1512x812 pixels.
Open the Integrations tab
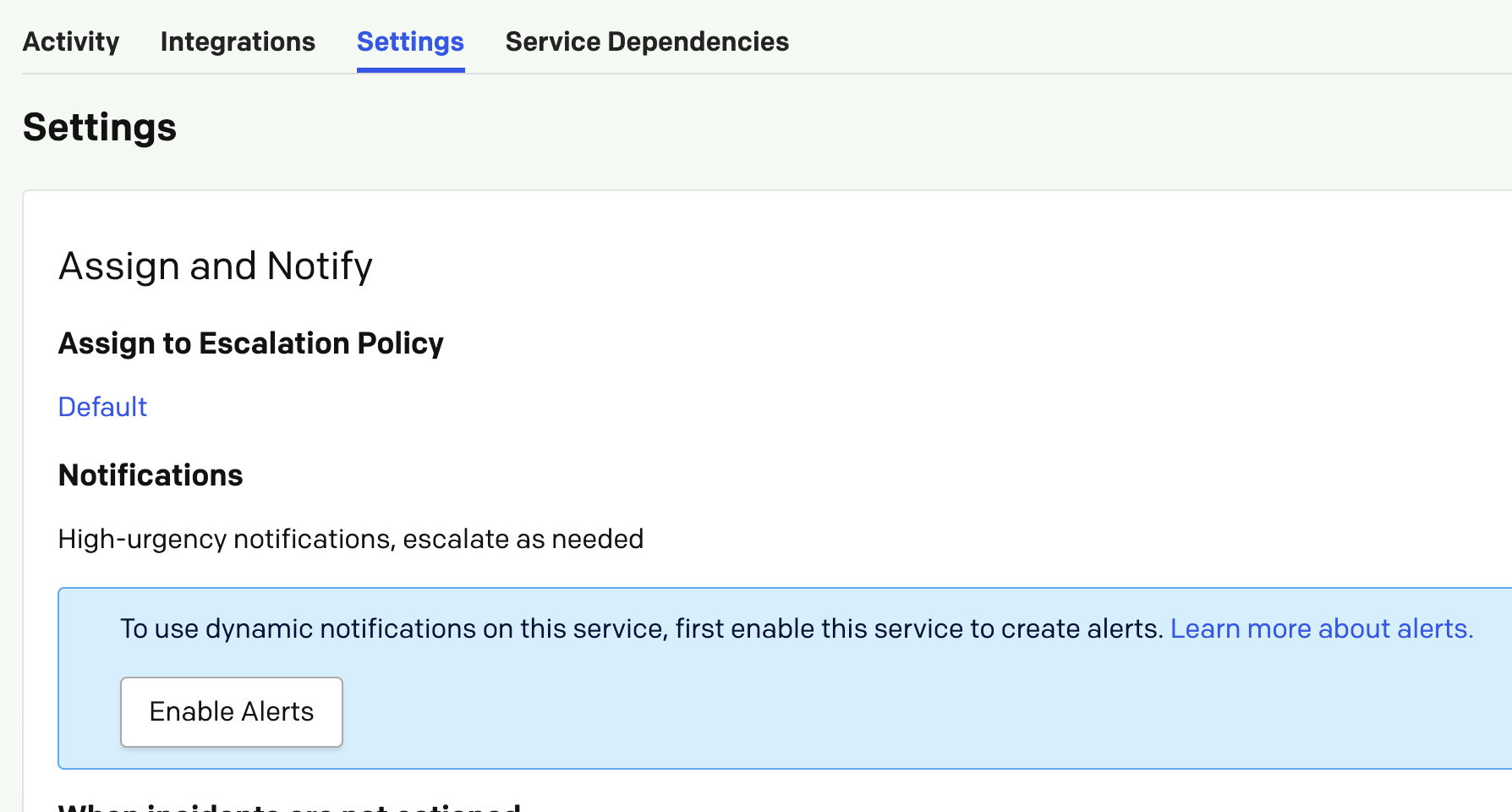pos(238,41)
